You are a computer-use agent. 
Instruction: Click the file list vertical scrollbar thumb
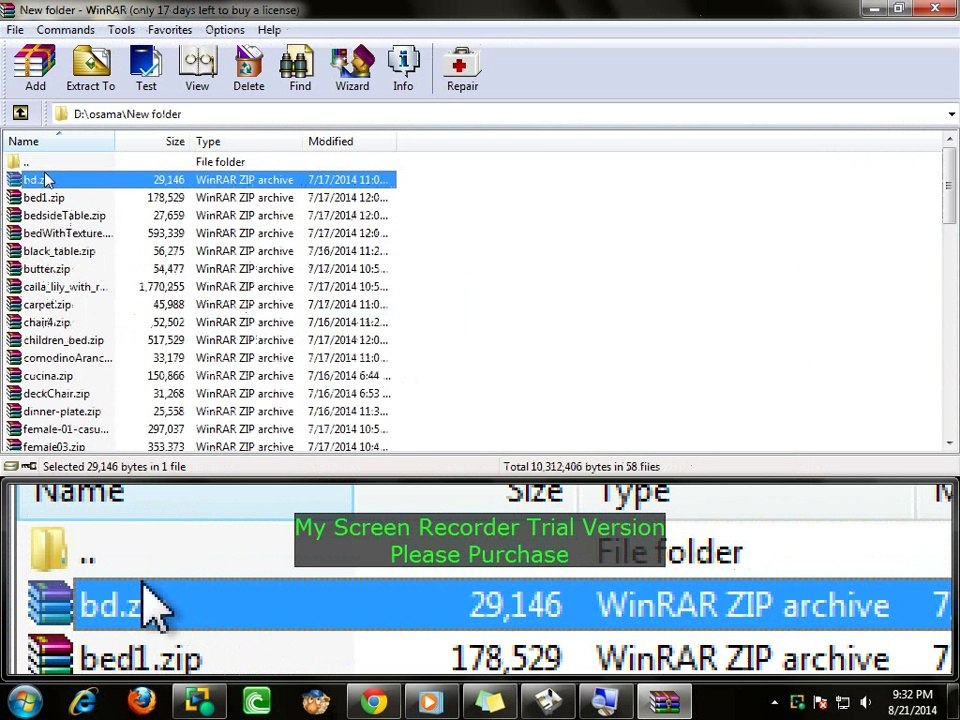tap(950, 186)
